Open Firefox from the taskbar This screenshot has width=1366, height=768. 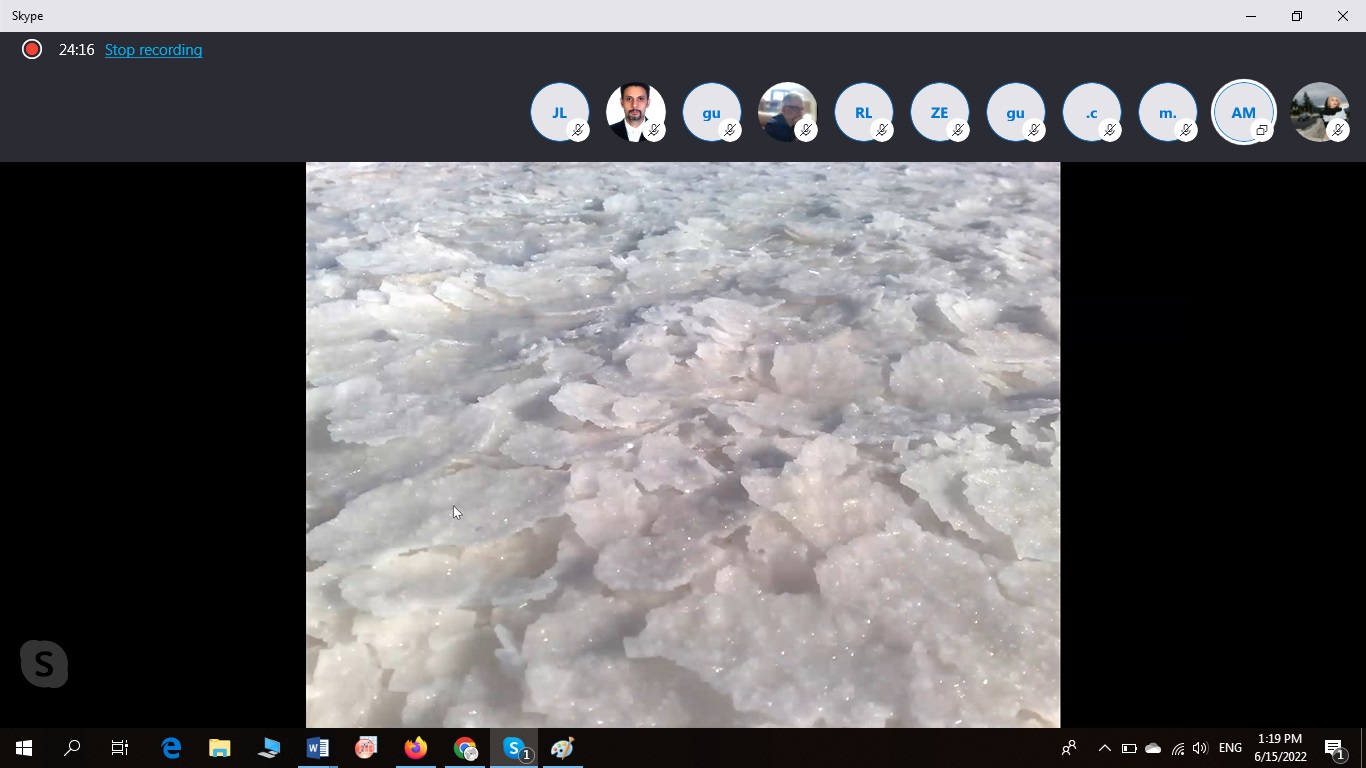pos(415,748)
